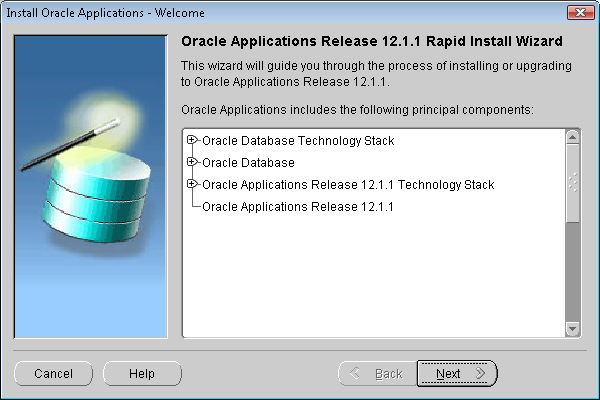Image resolution: width=600 pixels, height=400 pixels.
Task: Select Oracle Applications Release 12.1.1 Technology Stack text
Action: pyautogui.click(x=348, y=185)
